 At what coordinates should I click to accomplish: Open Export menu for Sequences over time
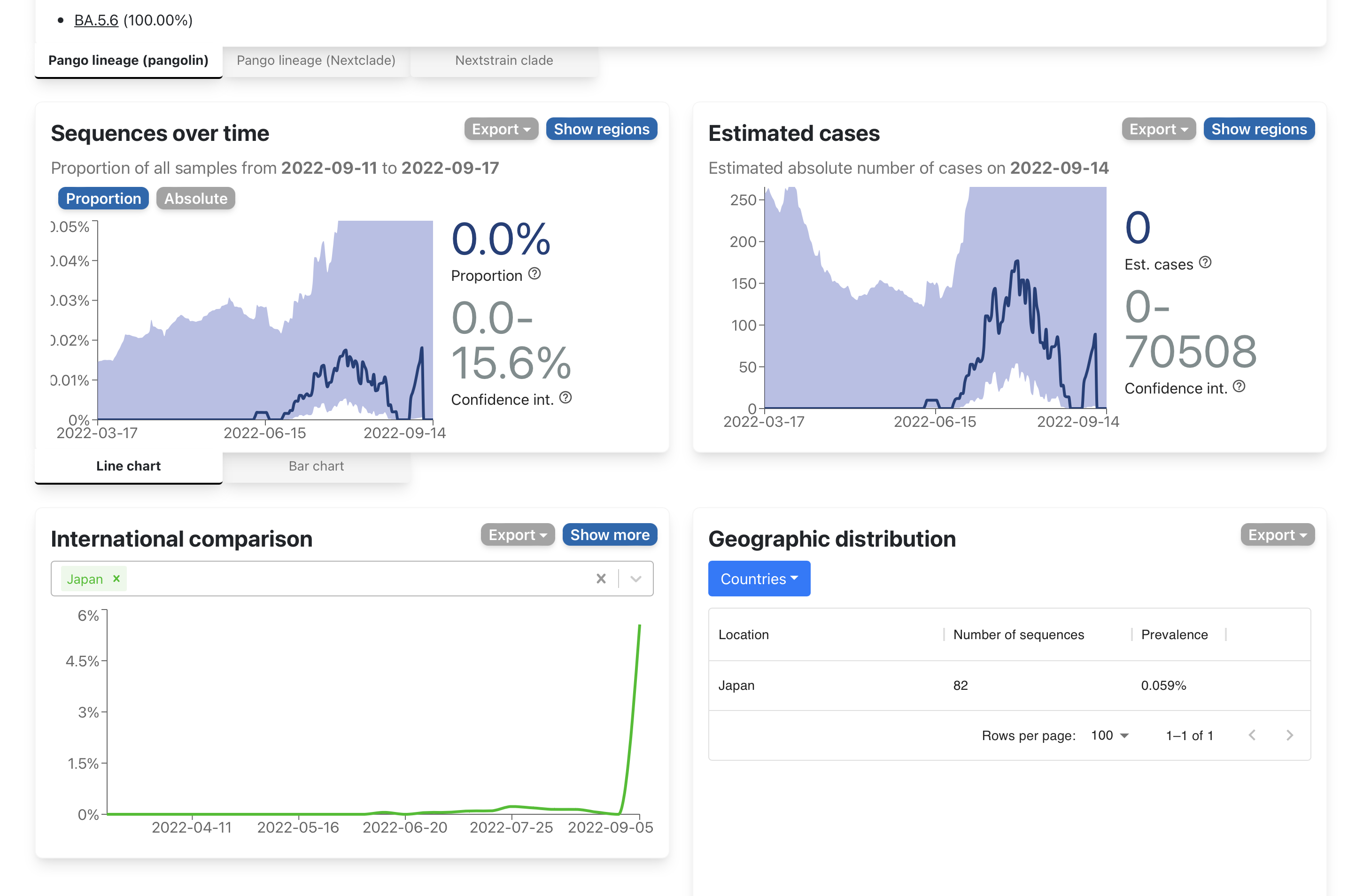501,129
